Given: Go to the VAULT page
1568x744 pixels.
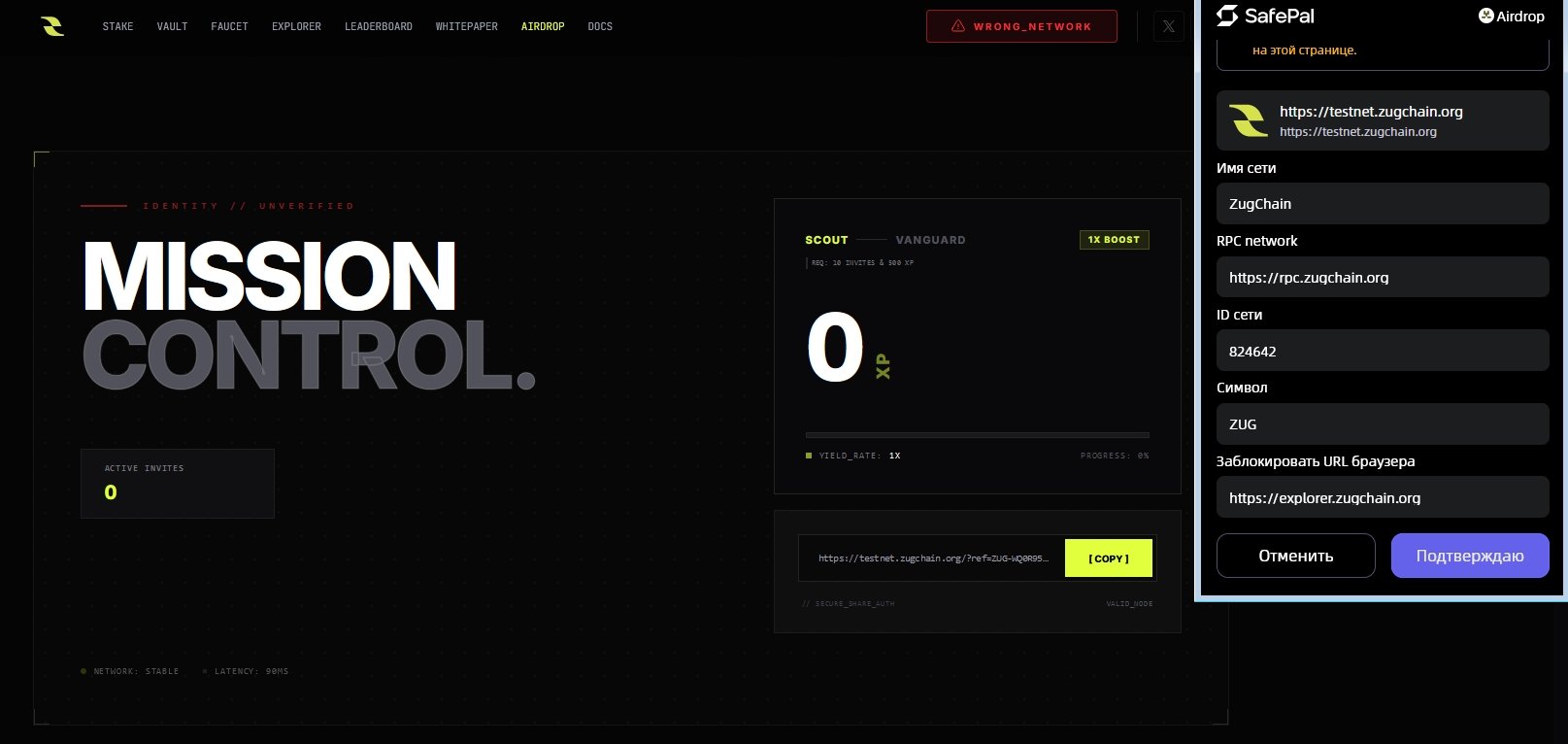Looking at the screenshot, I should tap(172, 26).
